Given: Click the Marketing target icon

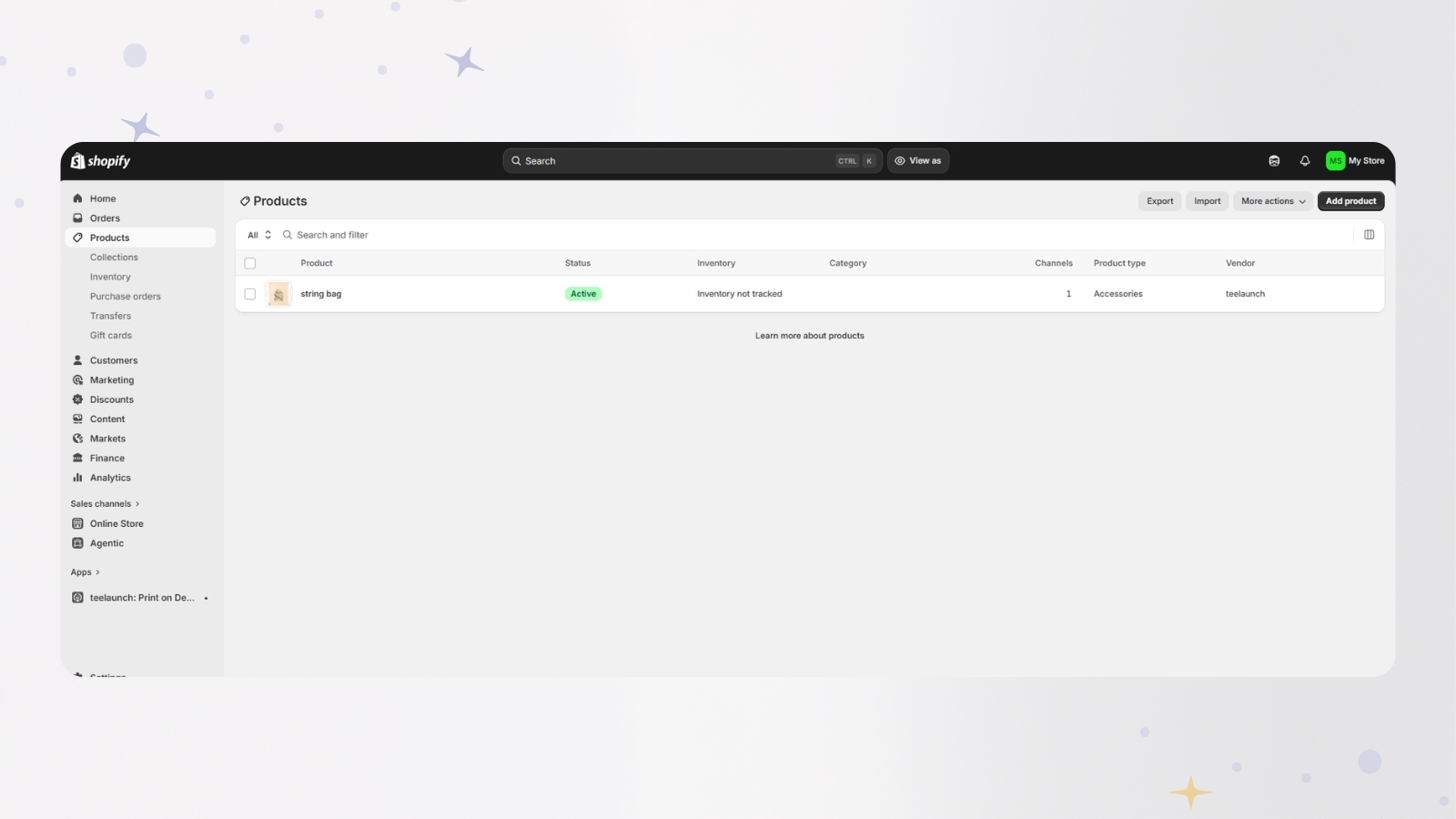Looking at the screenshot, I should pyautogui.click(x=77, y=380).
